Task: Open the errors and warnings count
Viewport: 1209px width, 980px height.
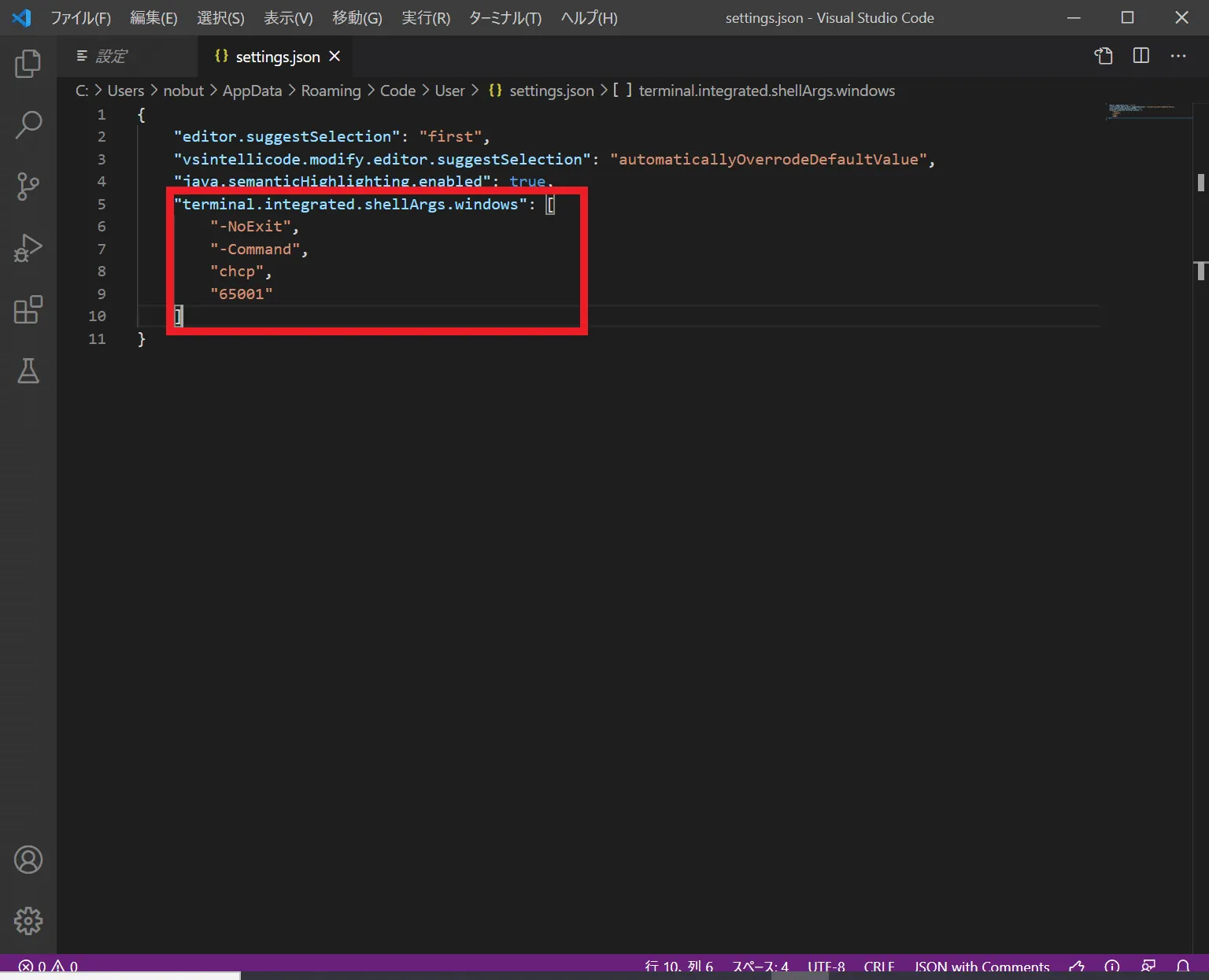Action: pos(48,967)
